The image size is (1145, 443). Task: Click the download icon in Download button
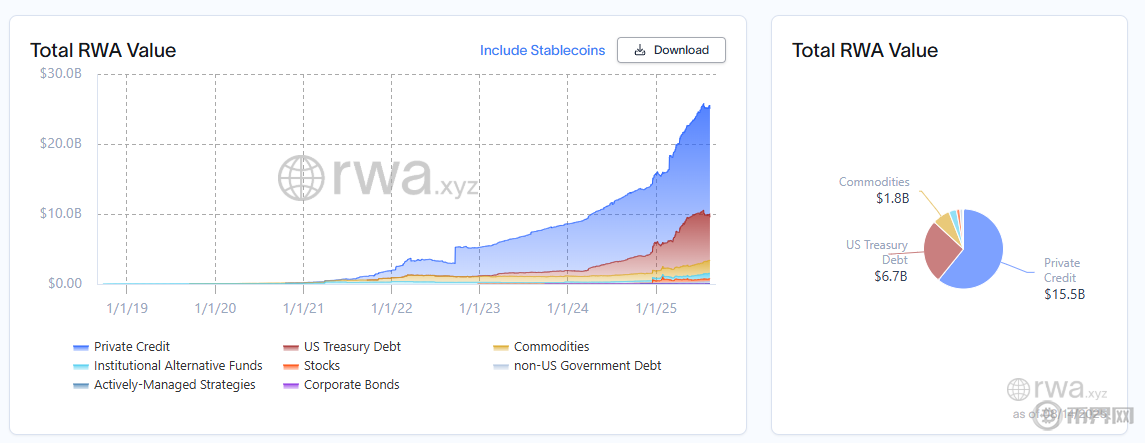click(640, 50)
